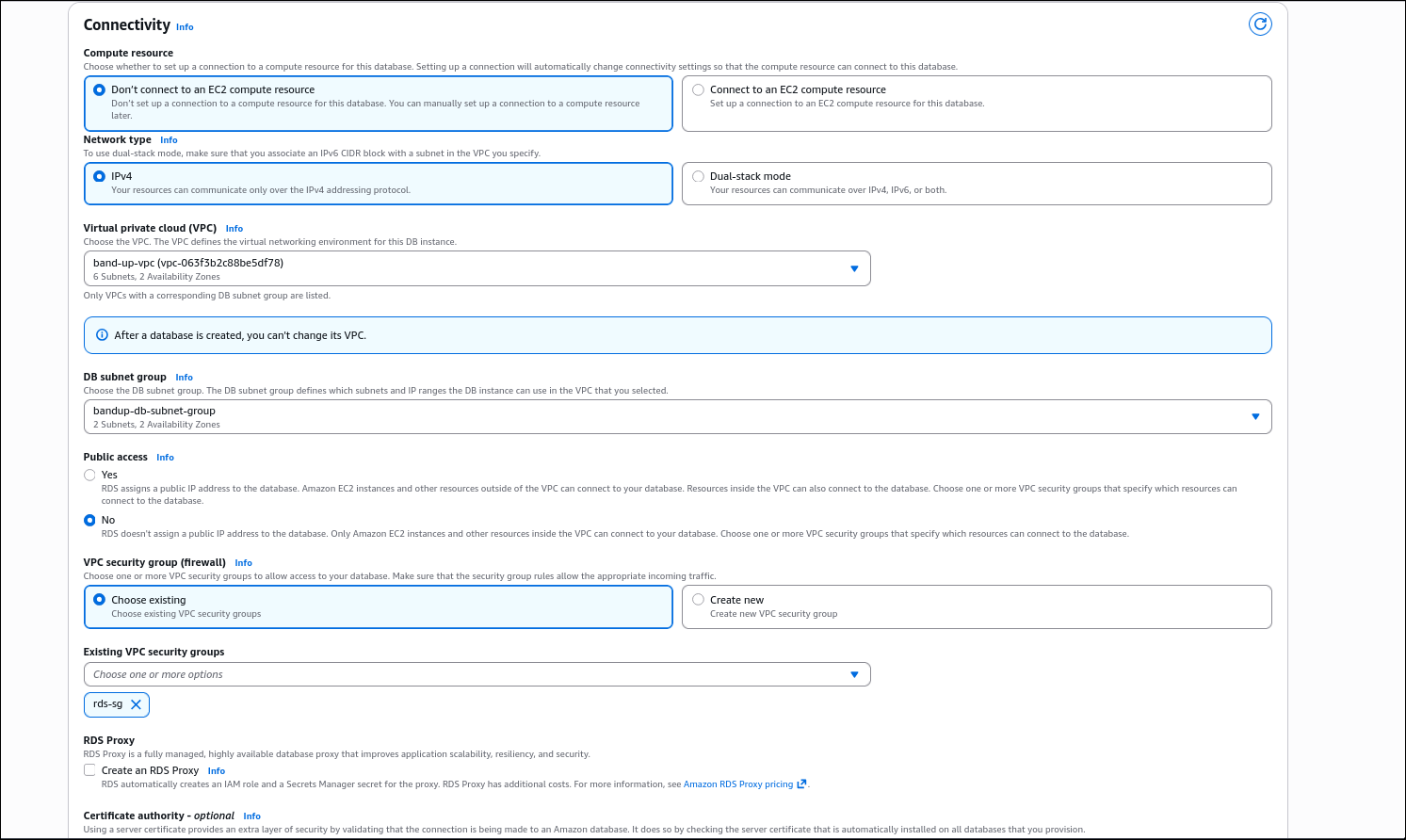Image resolution: width=1406 pixels, height=840 pixels.
Task: Open Info for Network type
Action: (x=169, y=139)
